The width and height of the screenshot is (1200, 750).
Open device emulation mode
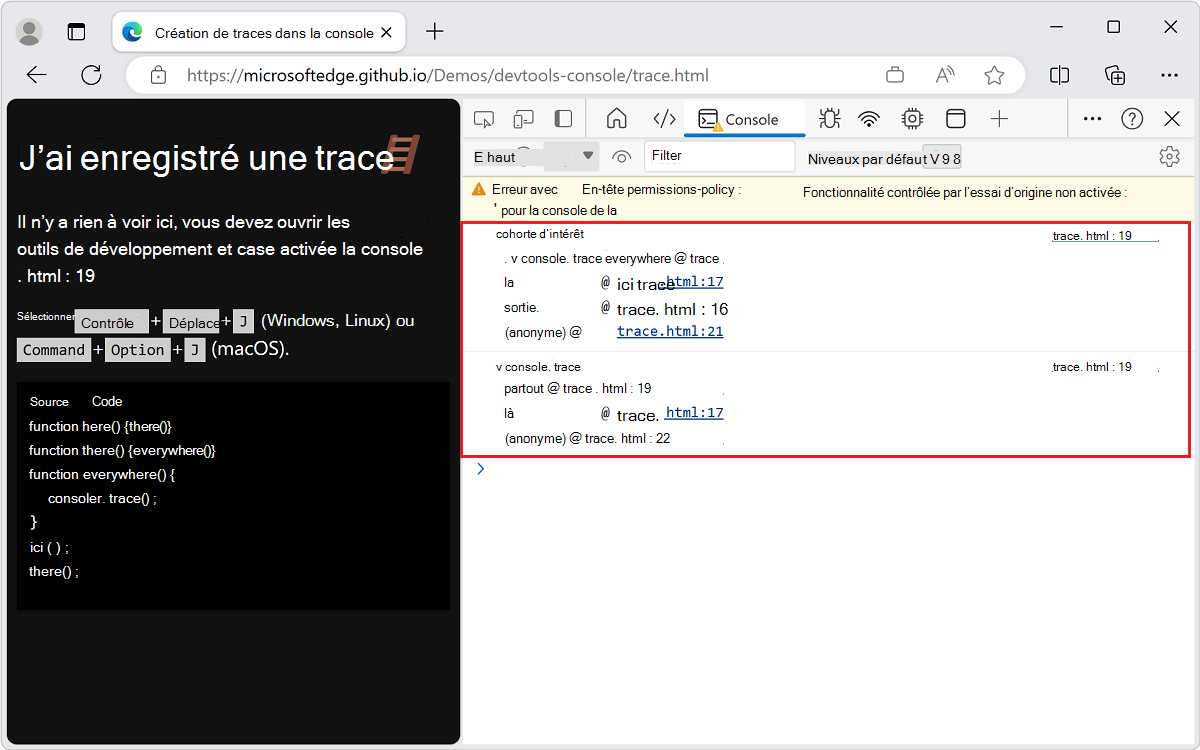[523, 118]
